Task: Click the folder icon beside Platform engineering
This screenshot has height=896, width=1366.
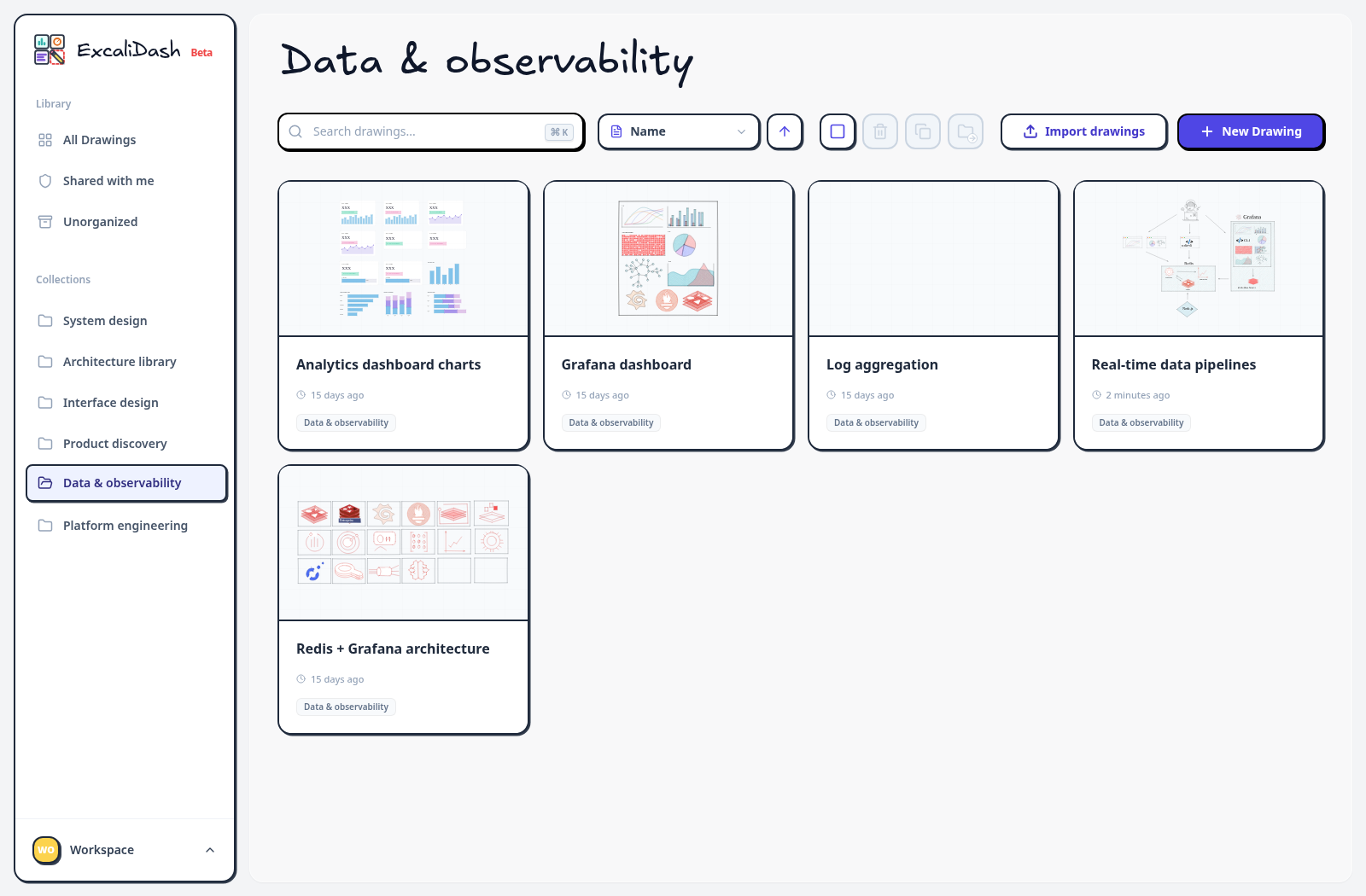Action: tap(45, 526)
